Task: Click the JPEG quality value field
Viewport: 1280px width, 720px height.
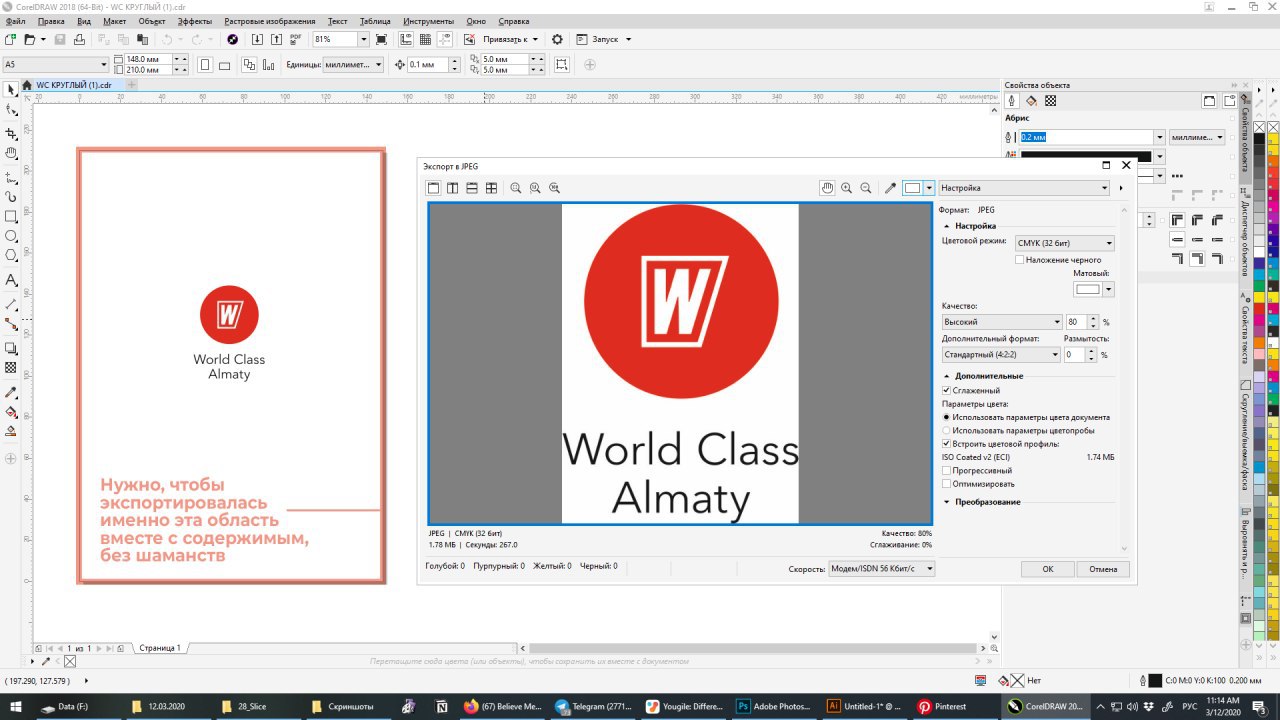Action: [1076, 322]
